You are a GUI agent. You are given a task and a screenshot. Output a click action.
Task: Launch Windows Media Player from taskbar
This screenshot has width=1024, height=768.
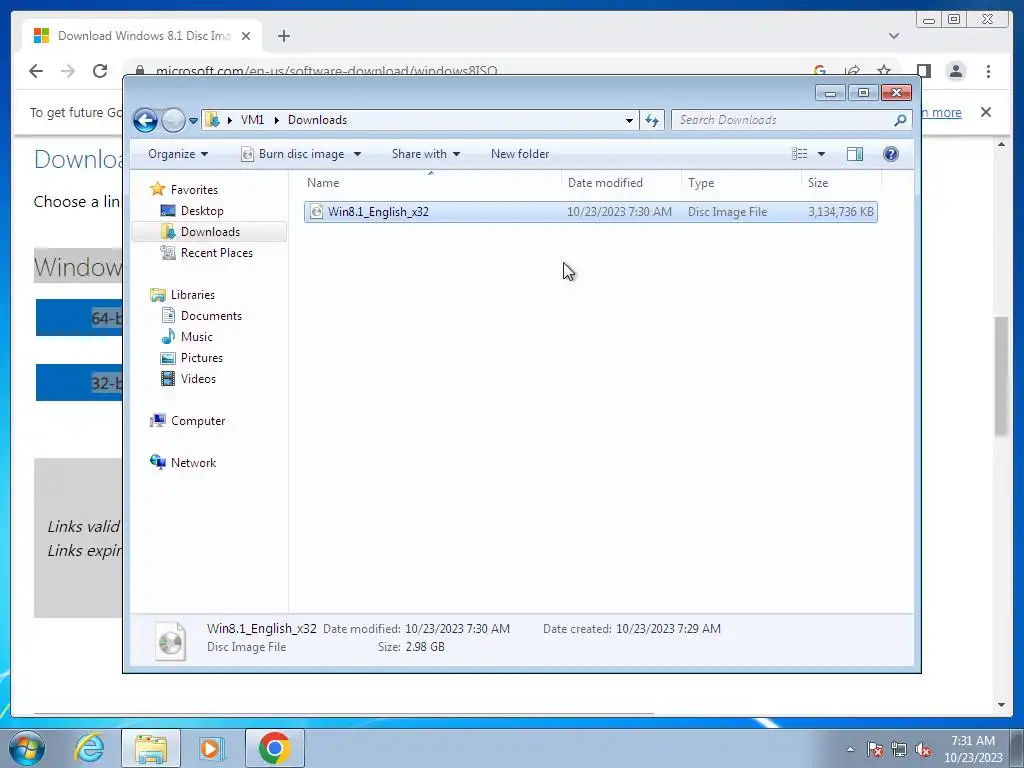212,748
